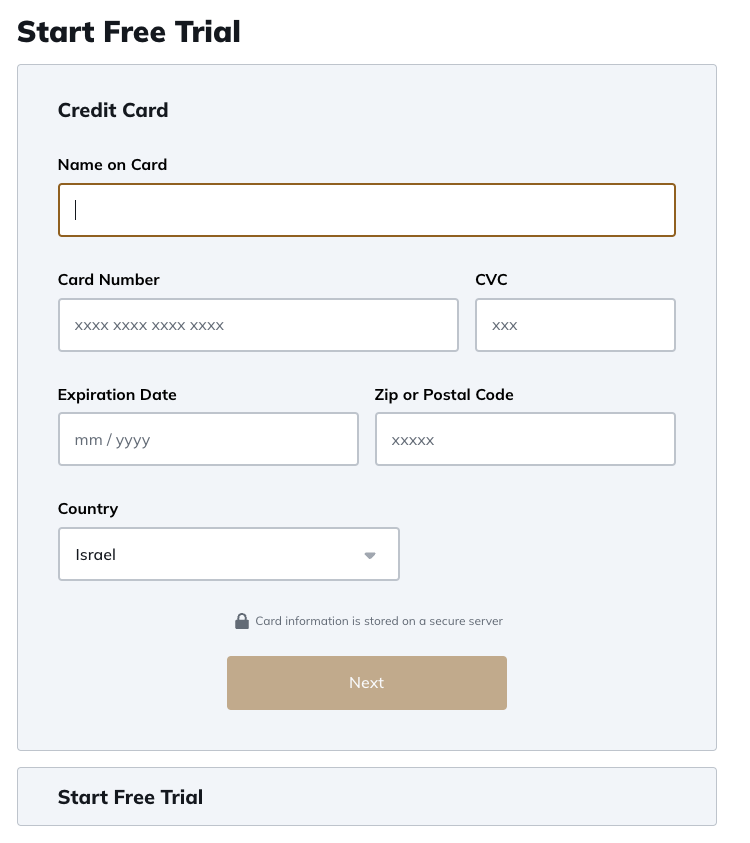Viewport: 750px width, 843px height.
Task: Focus the Name on Card field
Action: click(x=366, y=210)
